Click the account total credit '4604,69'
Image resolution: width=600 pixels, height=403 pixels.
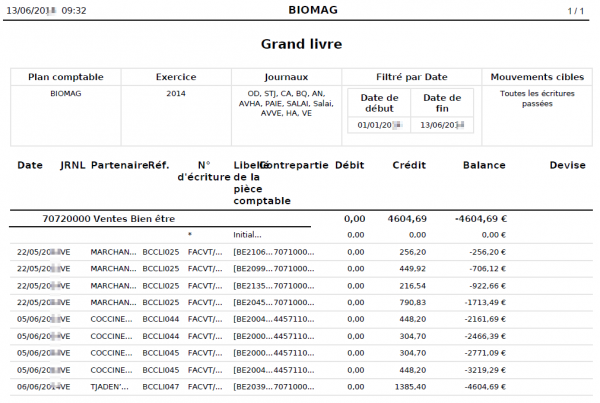(407, 219)
